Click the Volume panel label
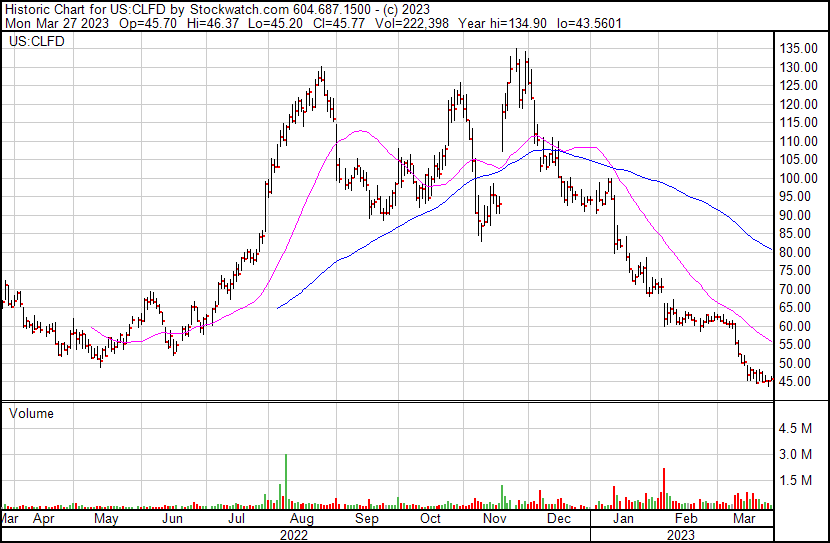 point(31,413)
